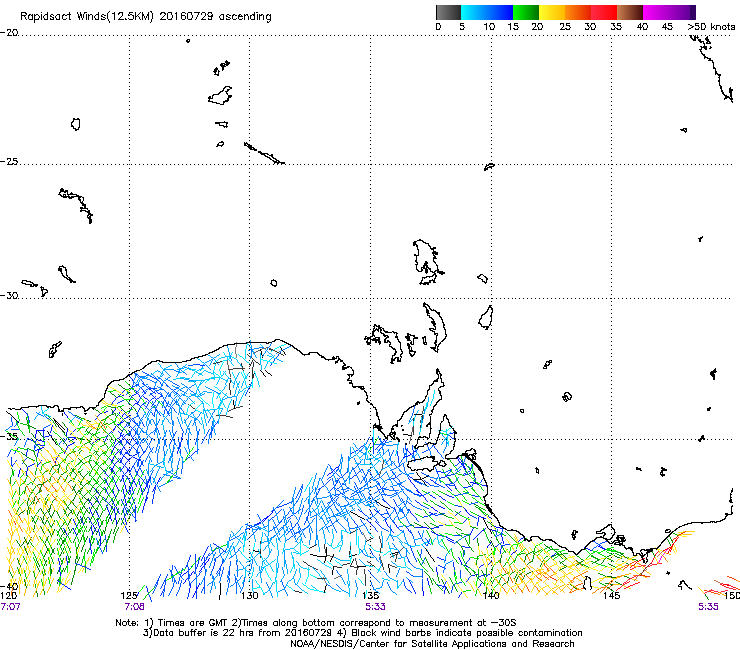This screenshot has height=650, width=740.
Task: Select the cyan 5-10 knots legend color
Action: pyautogui.click(x=474, y=12)
